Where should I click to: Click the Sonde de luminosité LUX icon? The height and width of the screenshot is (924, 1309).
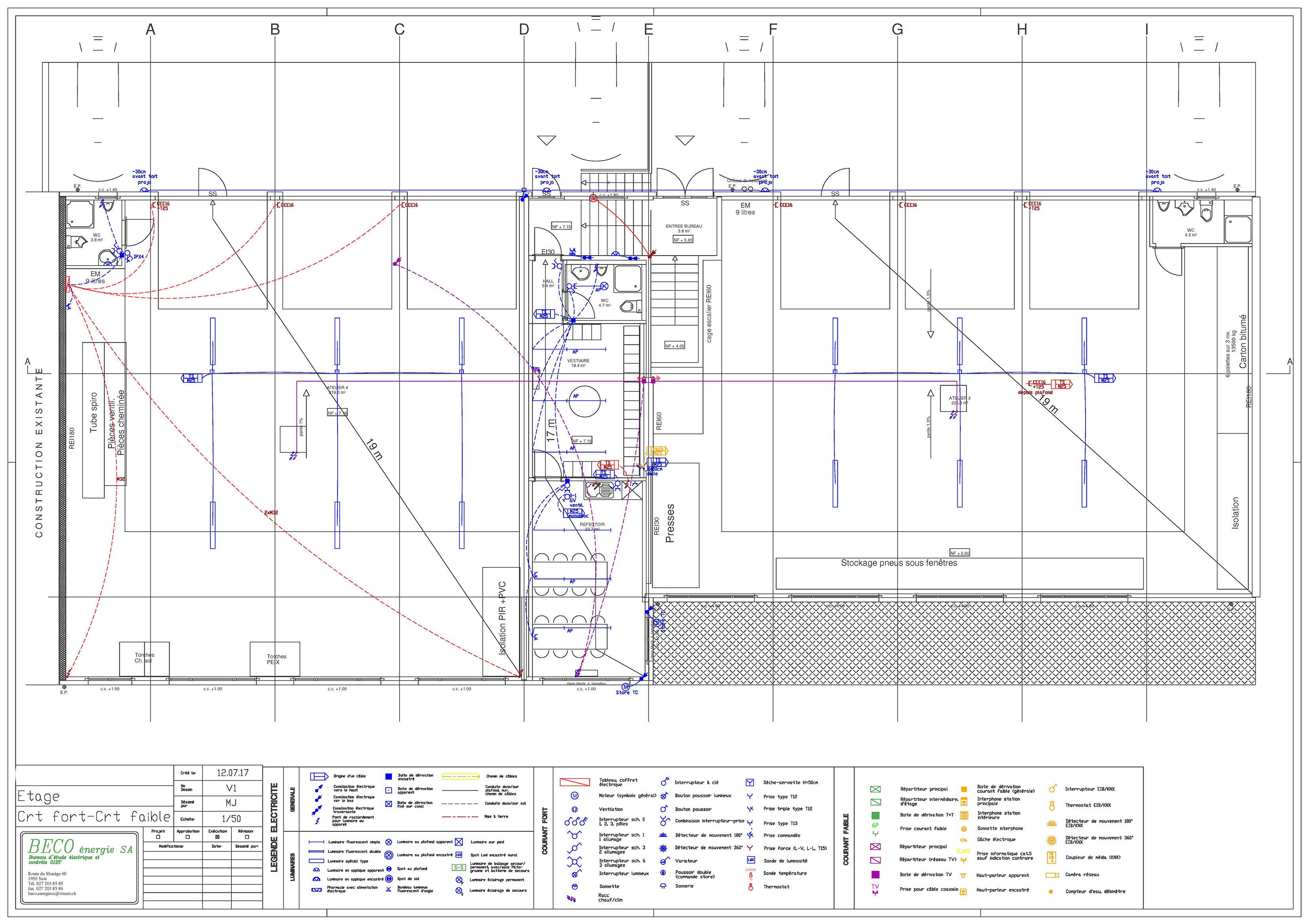coord(750,860)
